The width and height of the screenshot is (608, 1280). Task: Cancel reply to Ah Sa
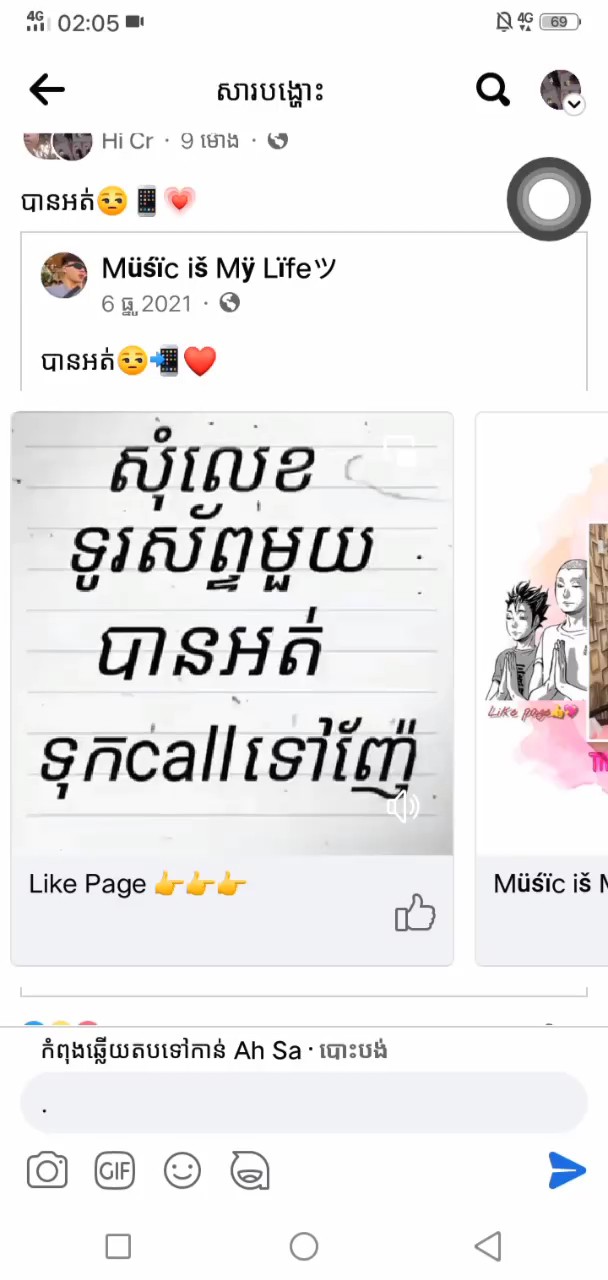click(353, 1051)
